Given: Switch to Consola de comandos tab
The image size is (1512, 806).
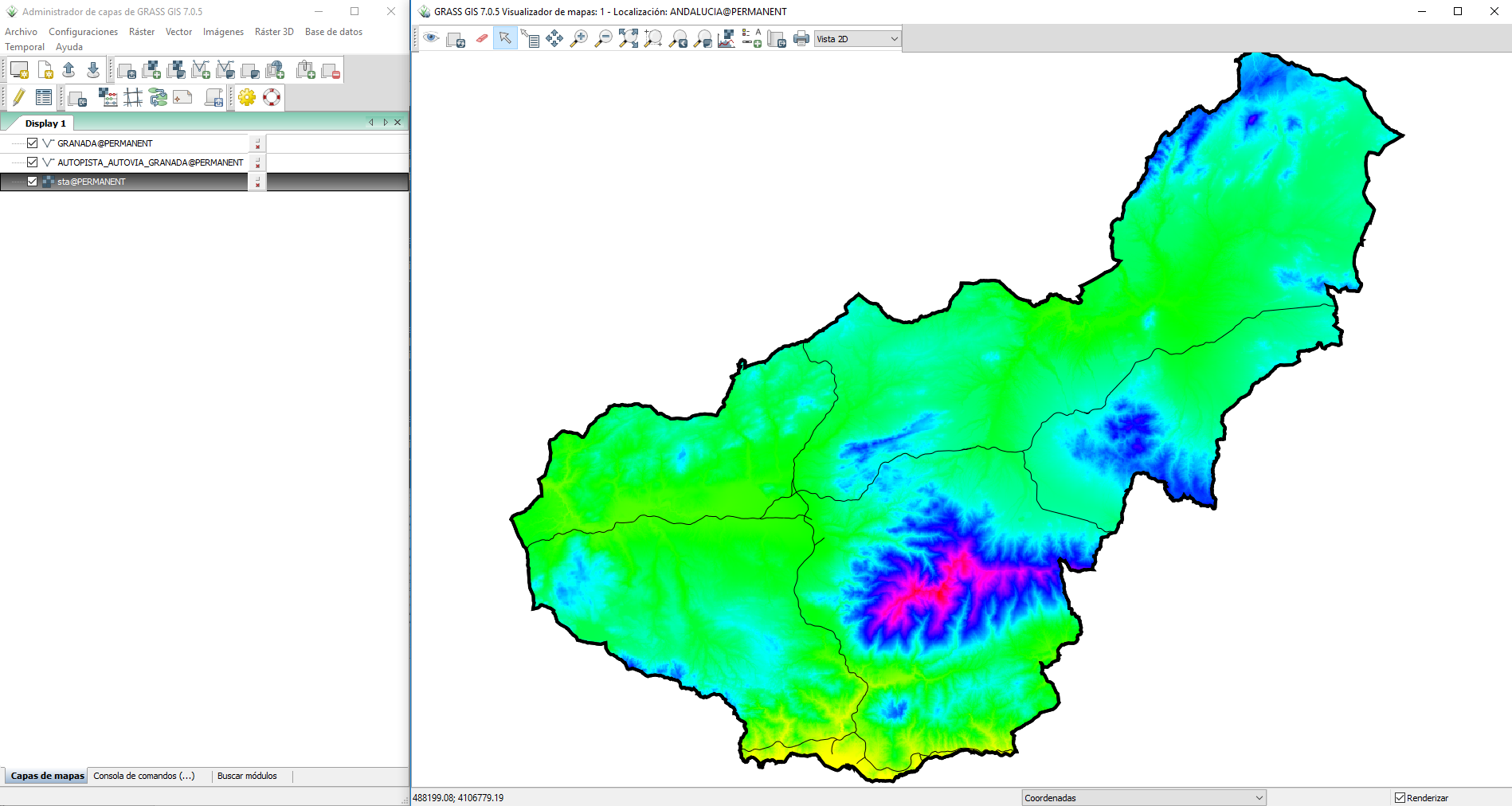Looking at the screenshot, I should (143, 776).
